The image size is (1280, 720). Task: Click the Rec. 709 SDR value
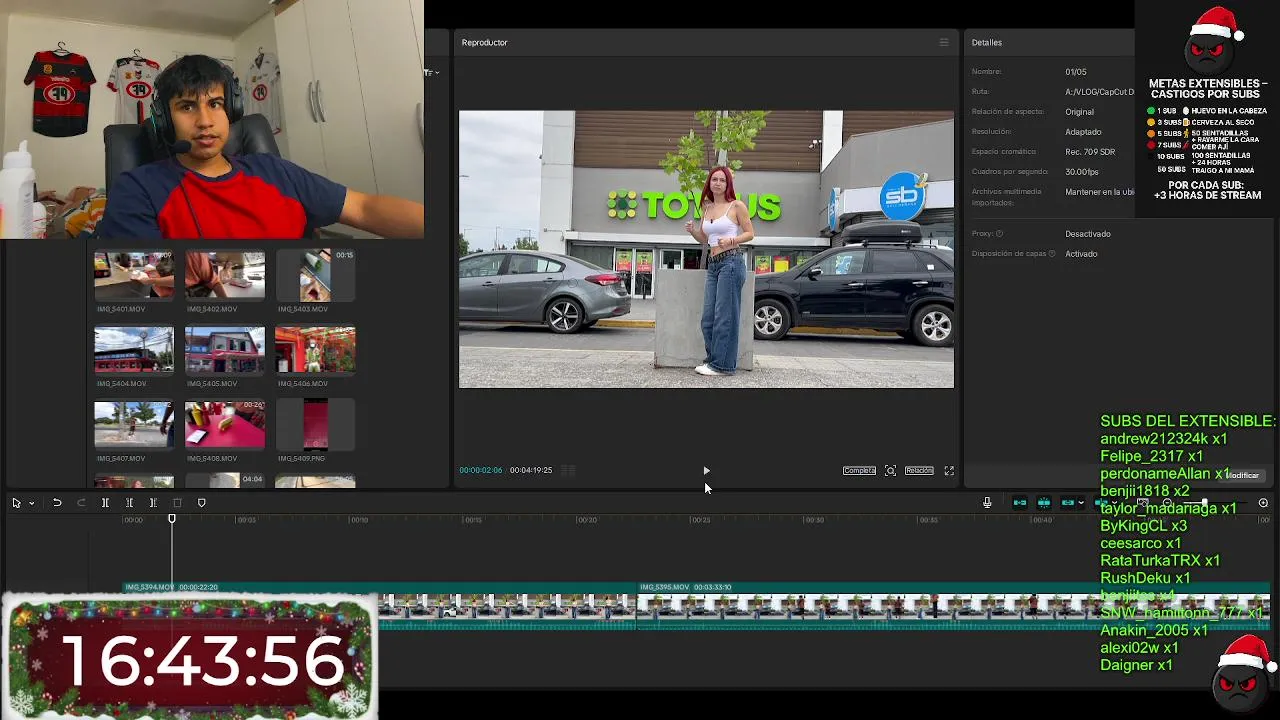pyautogui.click(x=1091, y=152)
